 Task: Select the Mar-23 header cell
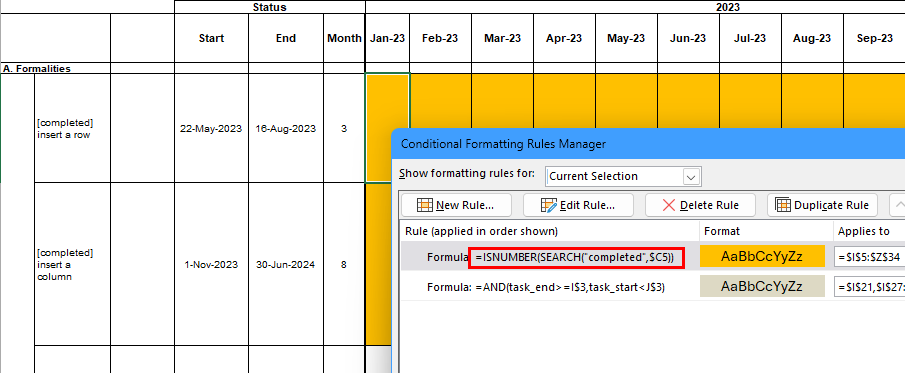(x=502, y=38)
